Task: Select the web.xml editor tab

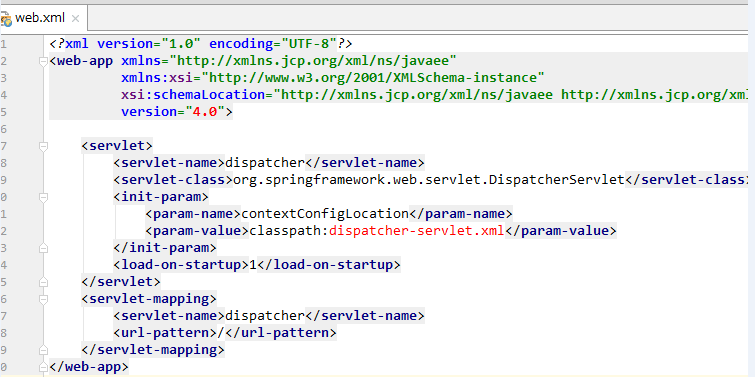Action: [40, 18]
